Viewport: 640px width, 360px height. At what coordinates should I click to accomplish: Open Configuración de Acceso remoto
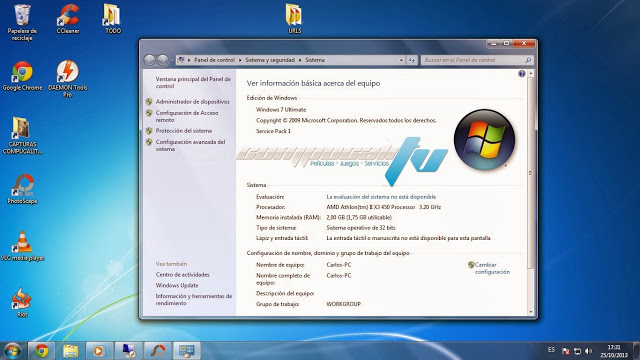tap(187, 116)
